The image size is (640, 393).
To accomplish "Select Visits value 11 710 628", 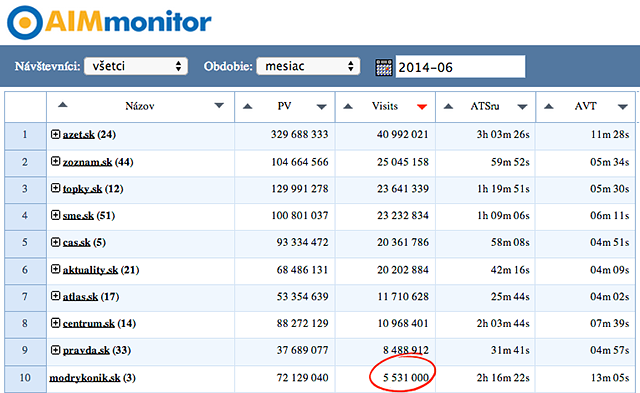I will (x=403, y=297).
